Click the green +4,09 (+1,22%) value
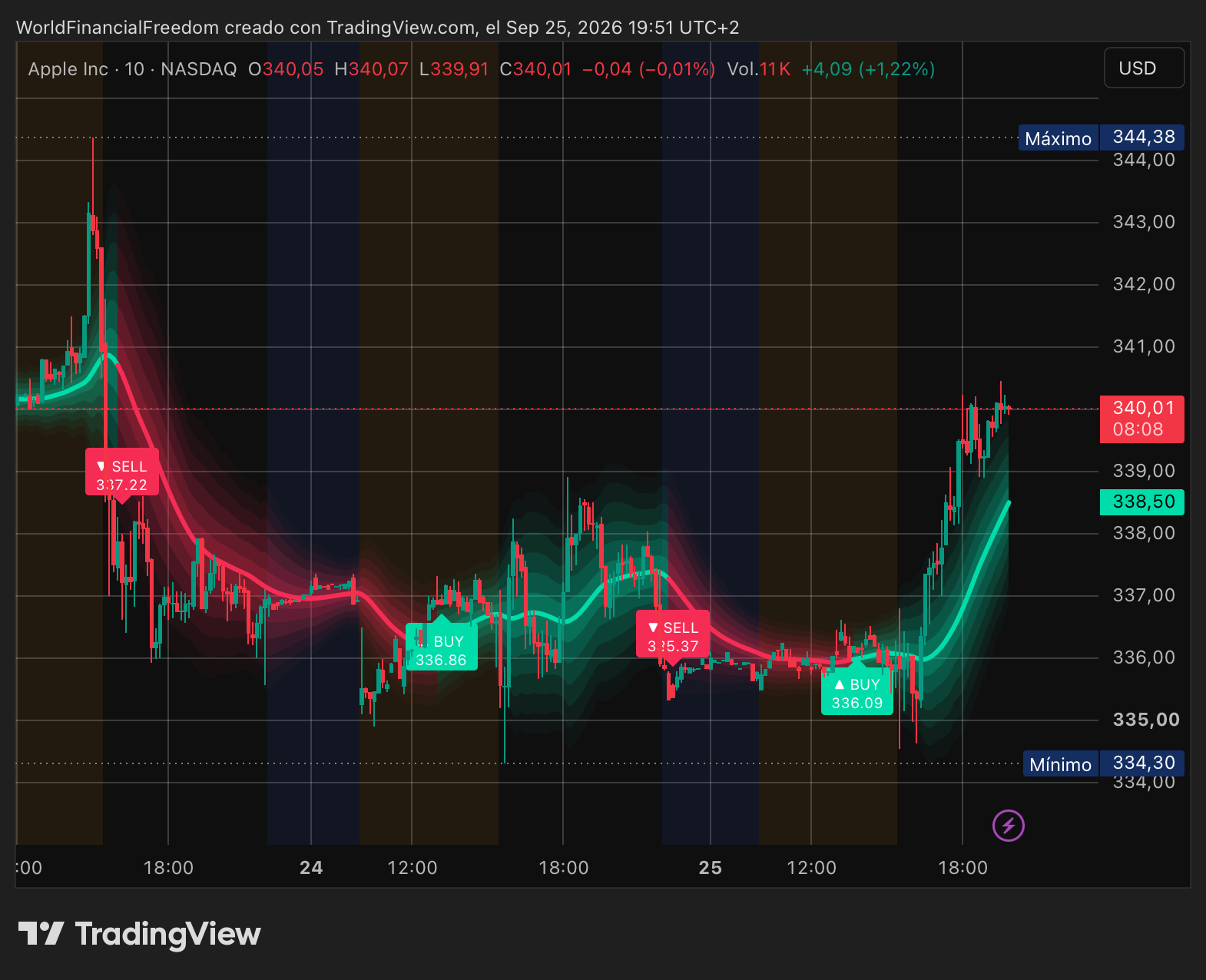1206x980 pixels. 869,69
